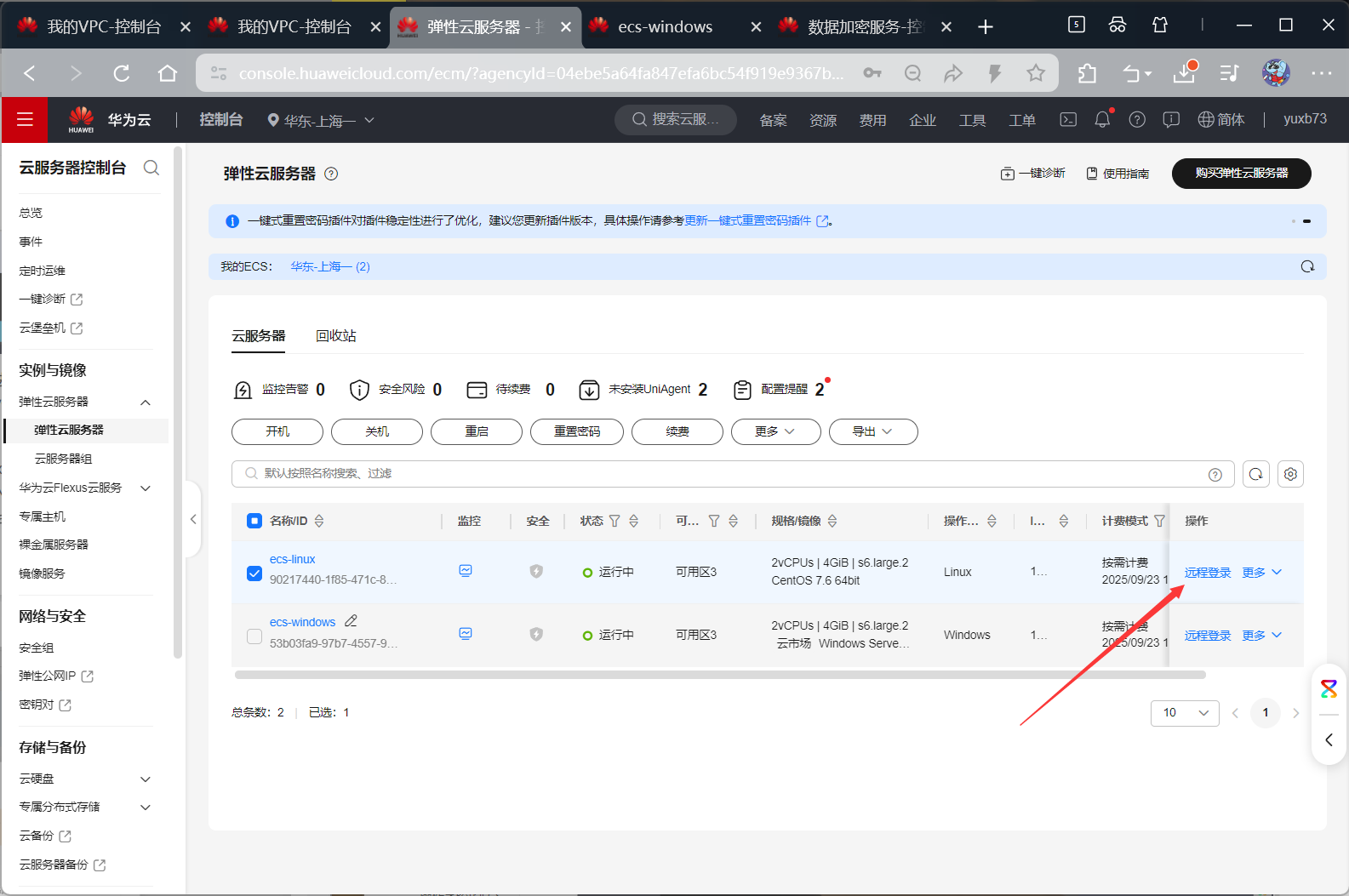
Task: Open the 更多 batch actions dropdown
Action: [x=775, y=431]
